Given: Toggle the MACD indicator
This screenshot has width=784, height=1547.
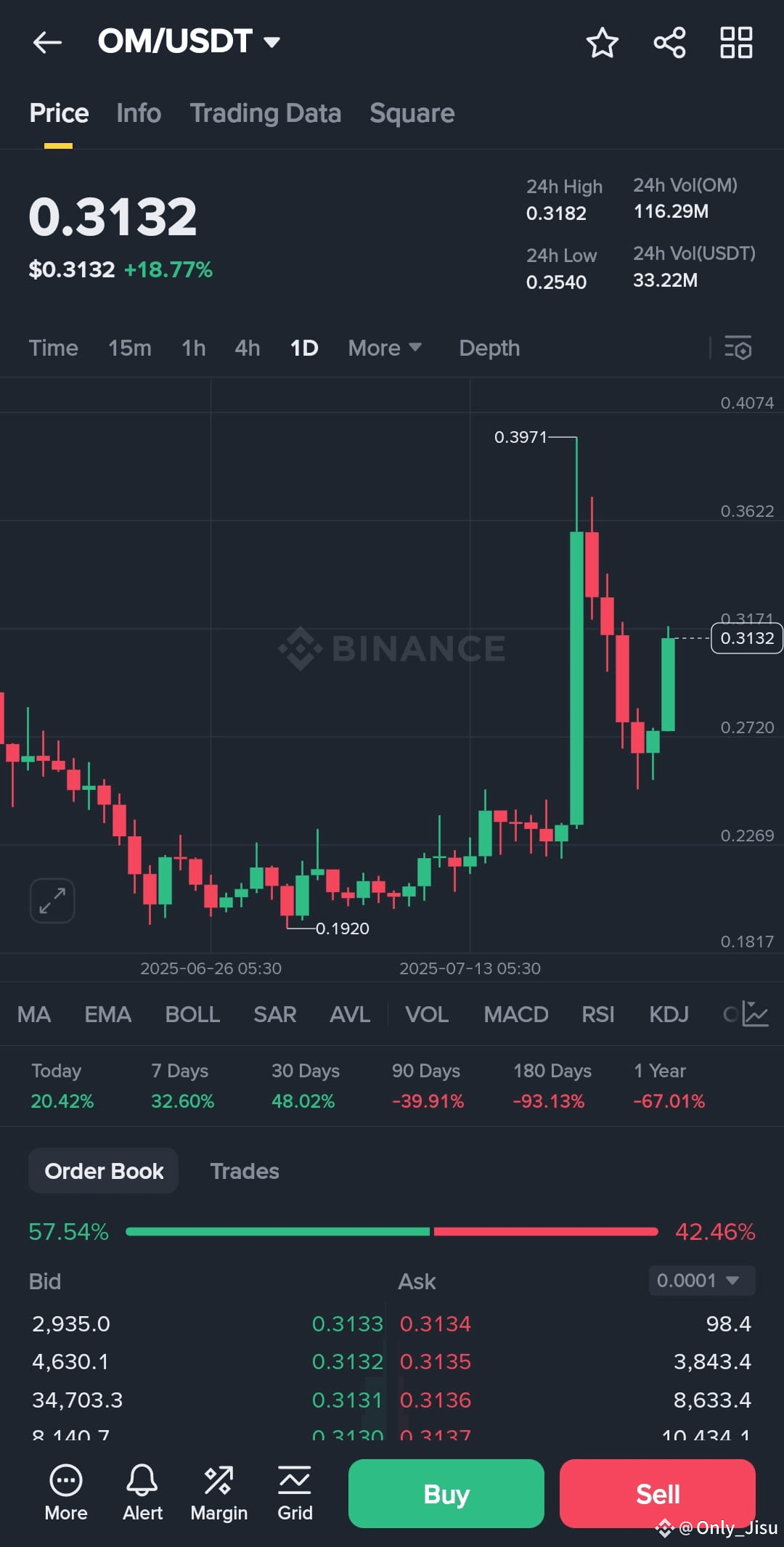Looking at the screenshot, I should (516, 1014).
